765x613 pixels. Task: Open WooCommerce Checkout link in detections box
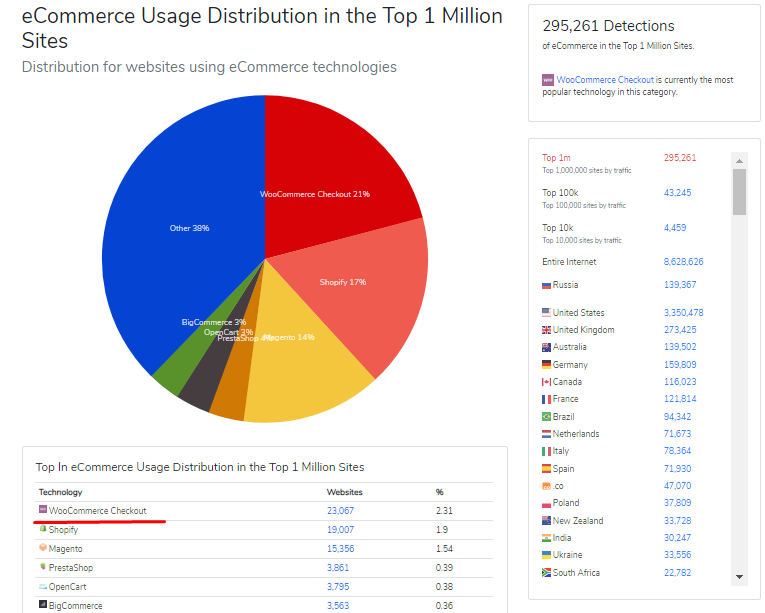point(605,80)
